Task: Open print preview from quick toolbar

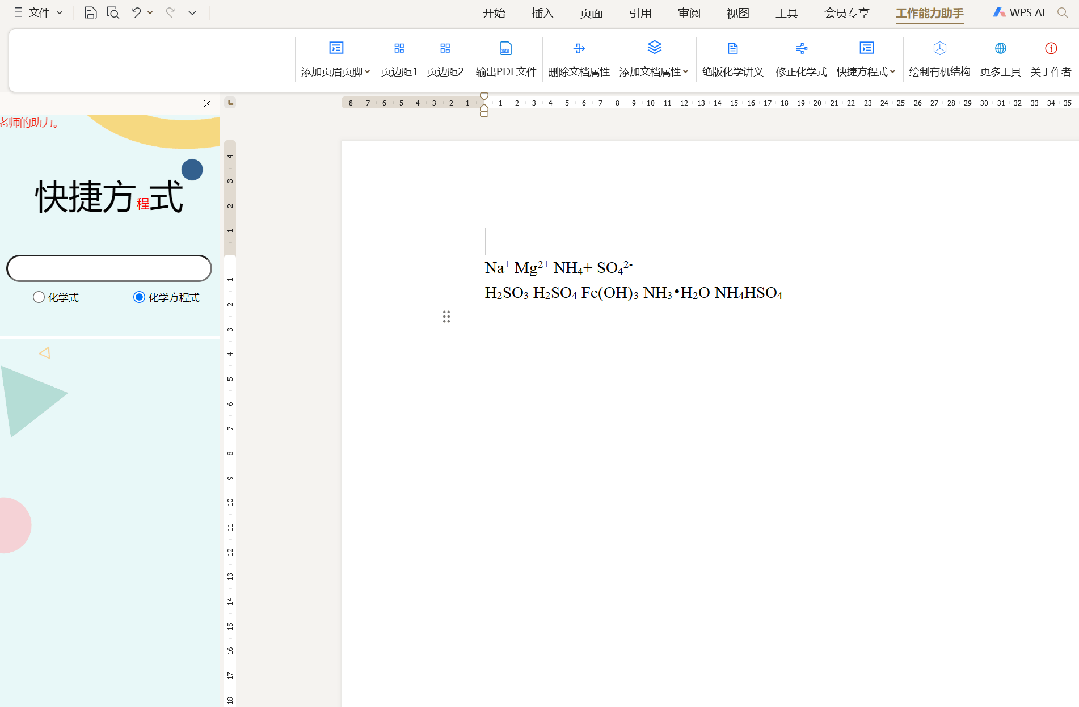Action: 113,13
